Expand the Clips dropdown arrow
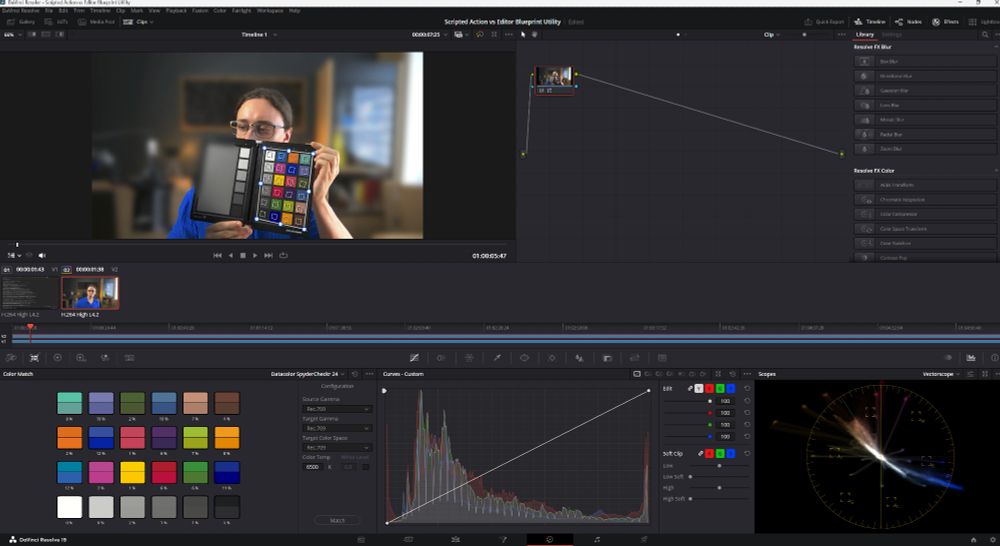 click(x=151, y=22)
